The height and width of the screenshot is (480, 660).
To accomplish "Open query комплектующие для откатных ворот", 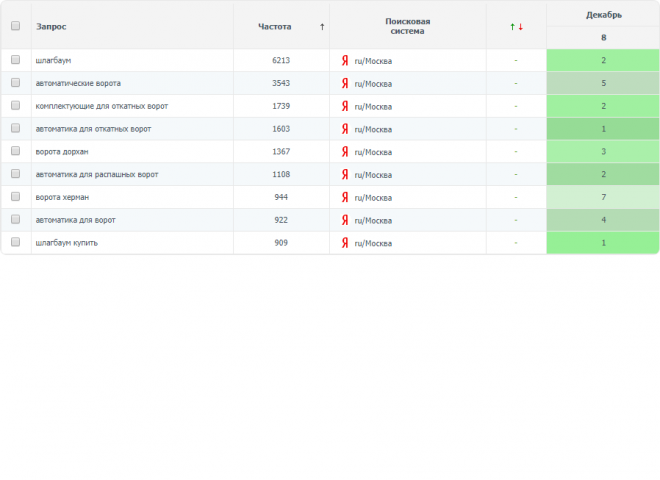I will tap(102, 106).
